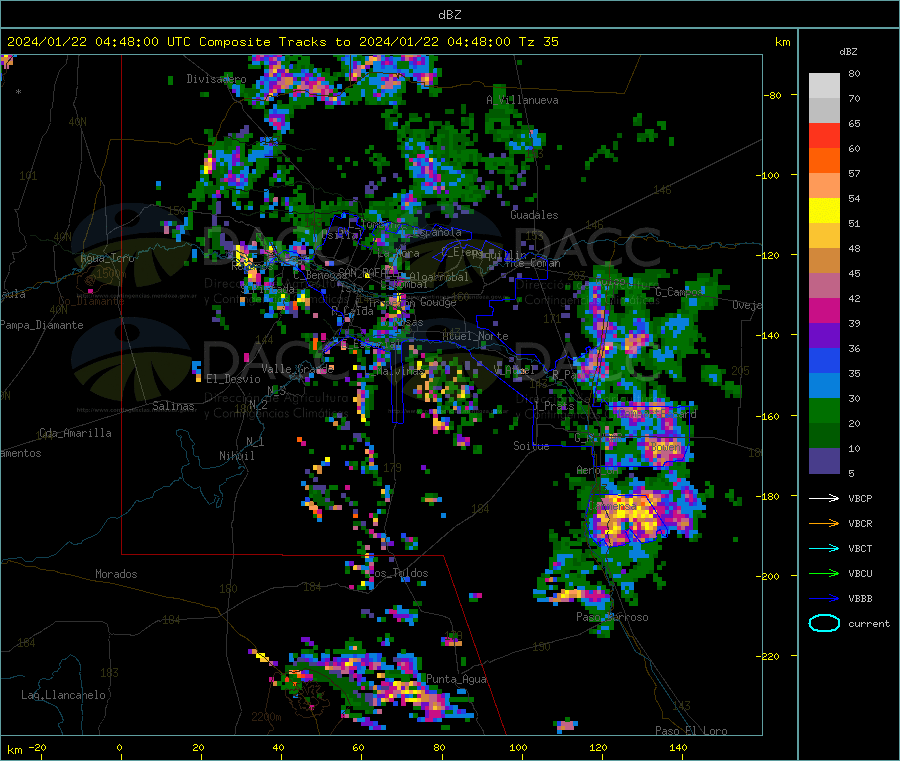Image resolution: width=900 pixels, height=761 pixels.
Task: Click the 'Atuel_Norte' map label
Action: click(x=475, y=336)
